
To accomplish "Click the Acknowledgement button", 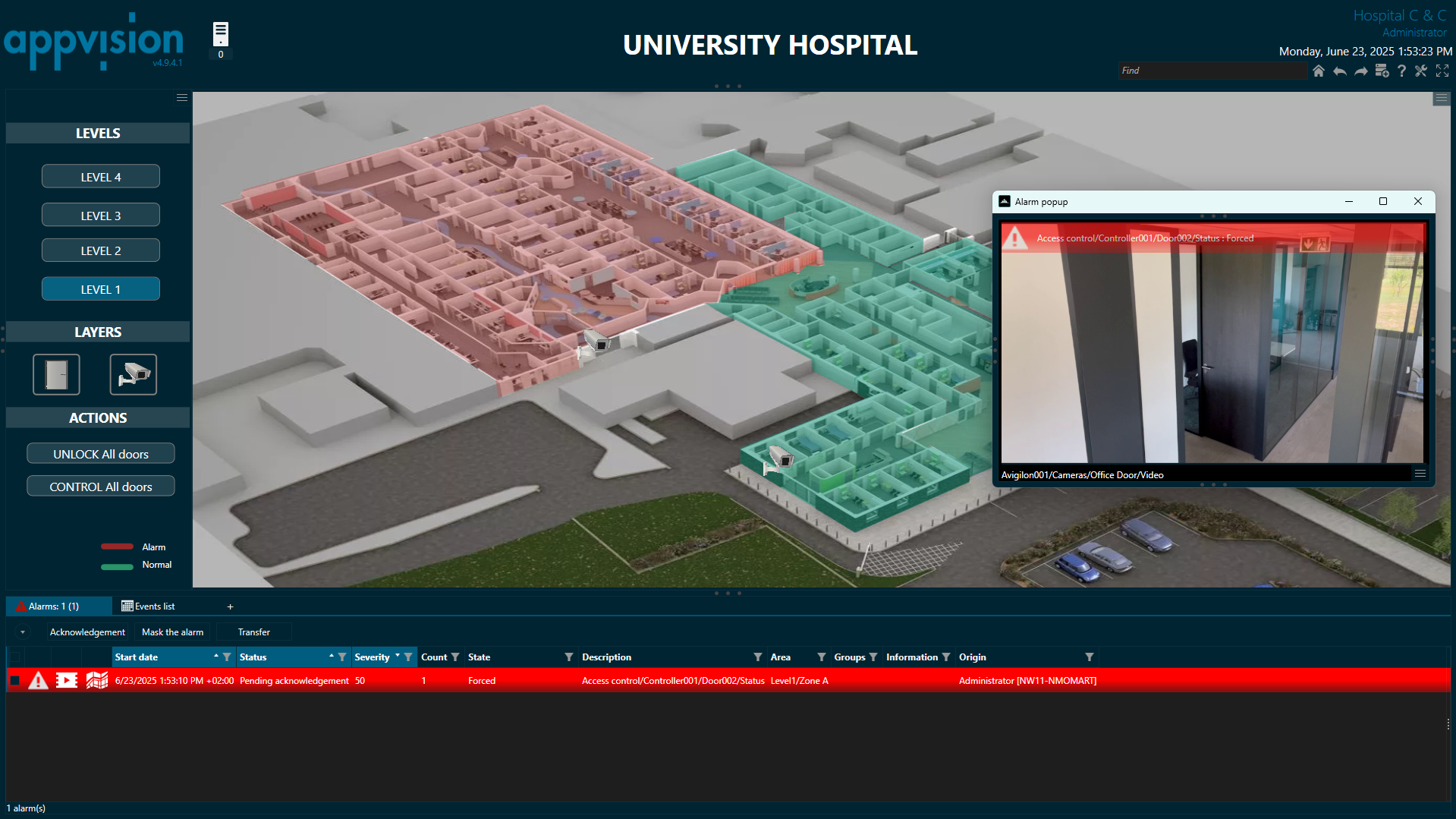I will [87, 632].
